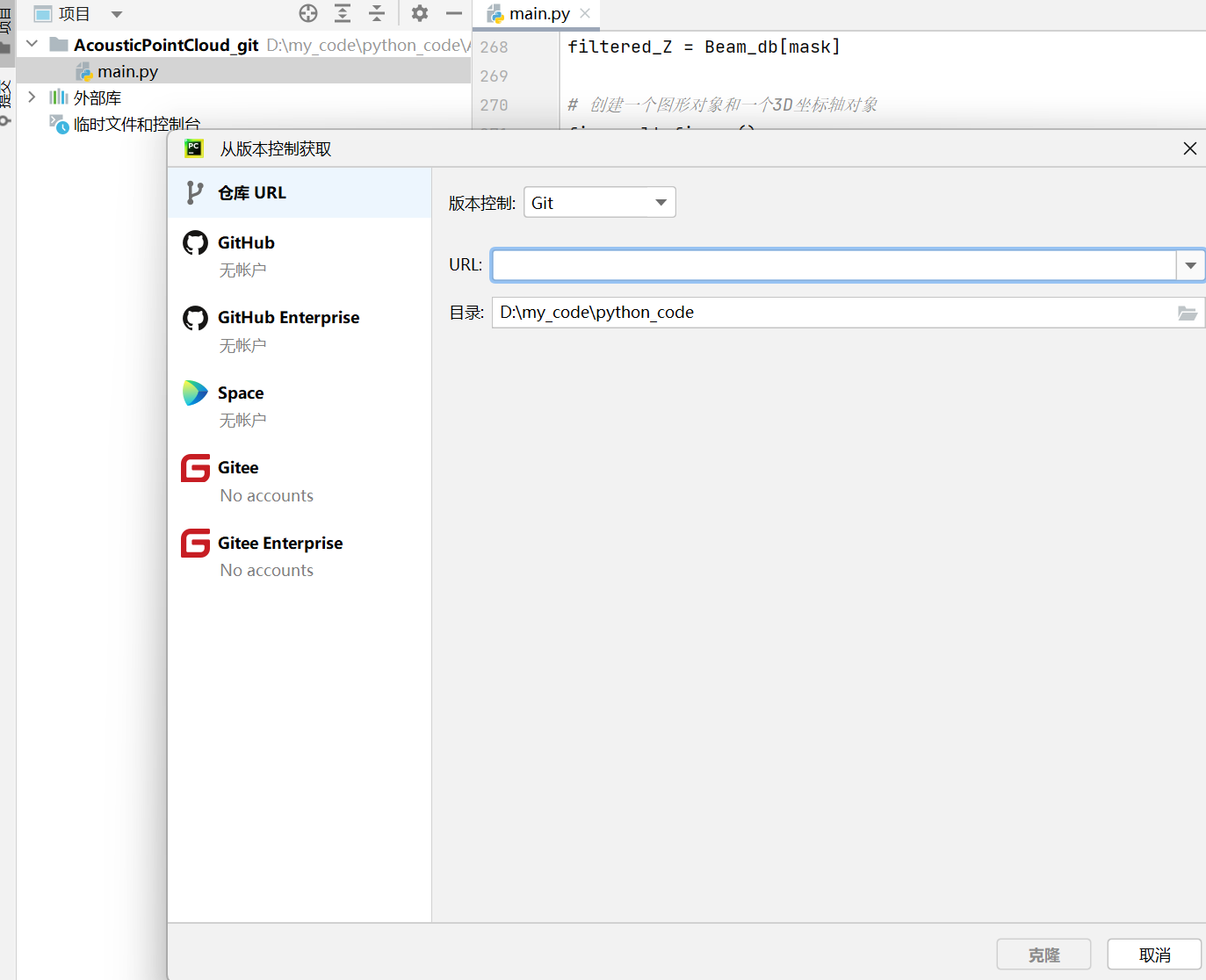Click the GitHub octocat icon
1206x980 pixels.
click(195, 242)
